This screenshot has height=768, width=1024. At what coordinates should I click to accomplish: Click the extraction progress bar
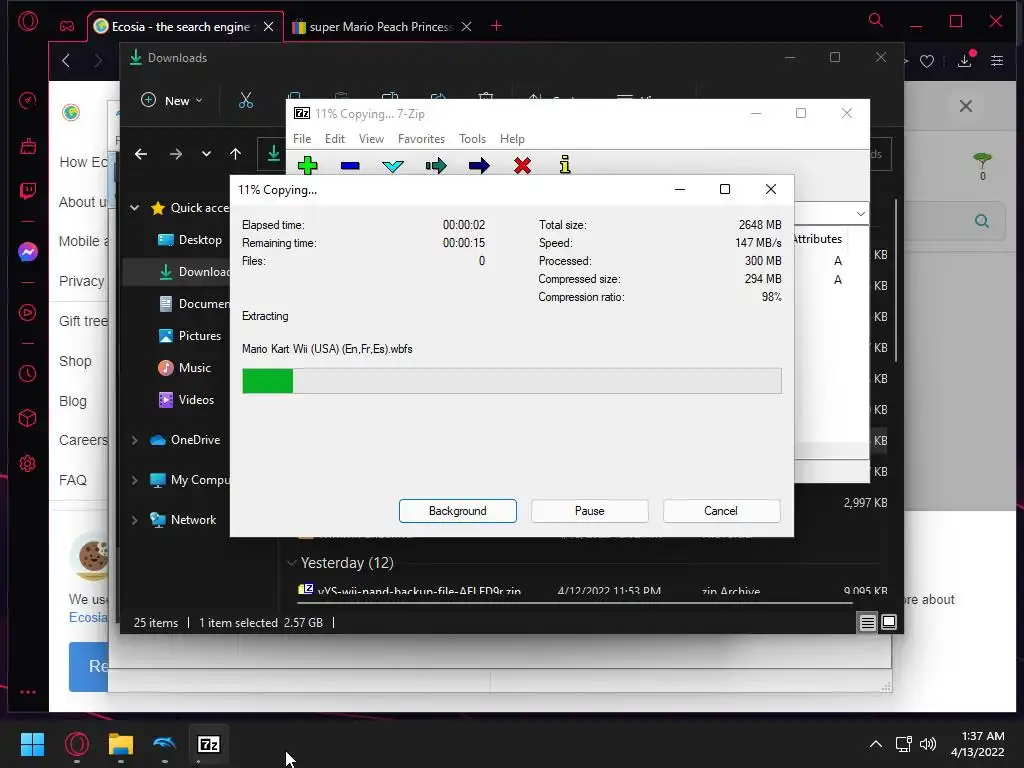coord(511,381)
